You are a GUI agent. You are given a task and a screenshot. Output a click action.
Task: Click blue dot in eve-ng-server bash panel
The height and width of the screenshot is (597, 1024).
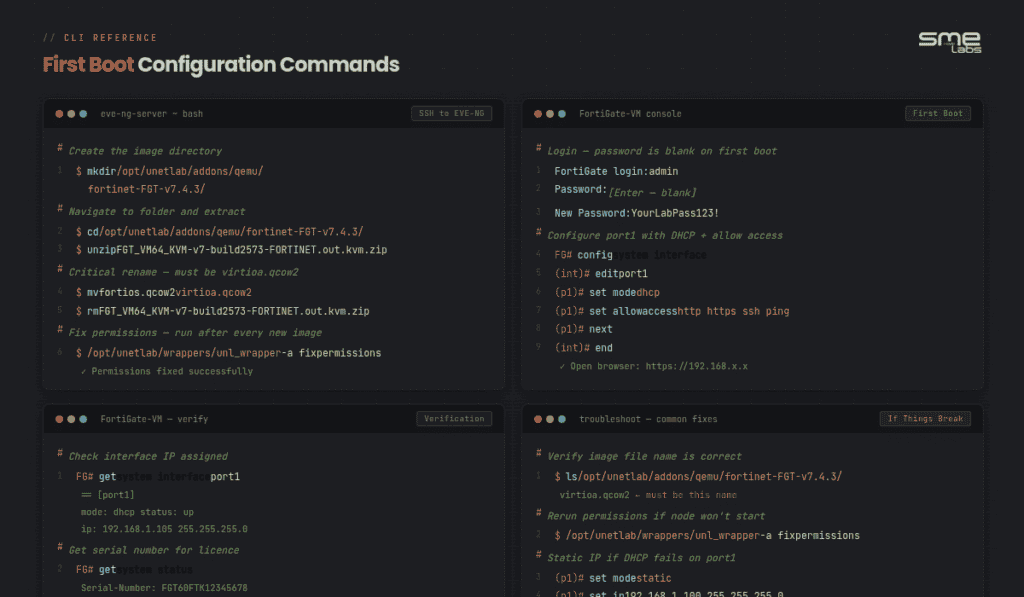click(x=83, y=114)
